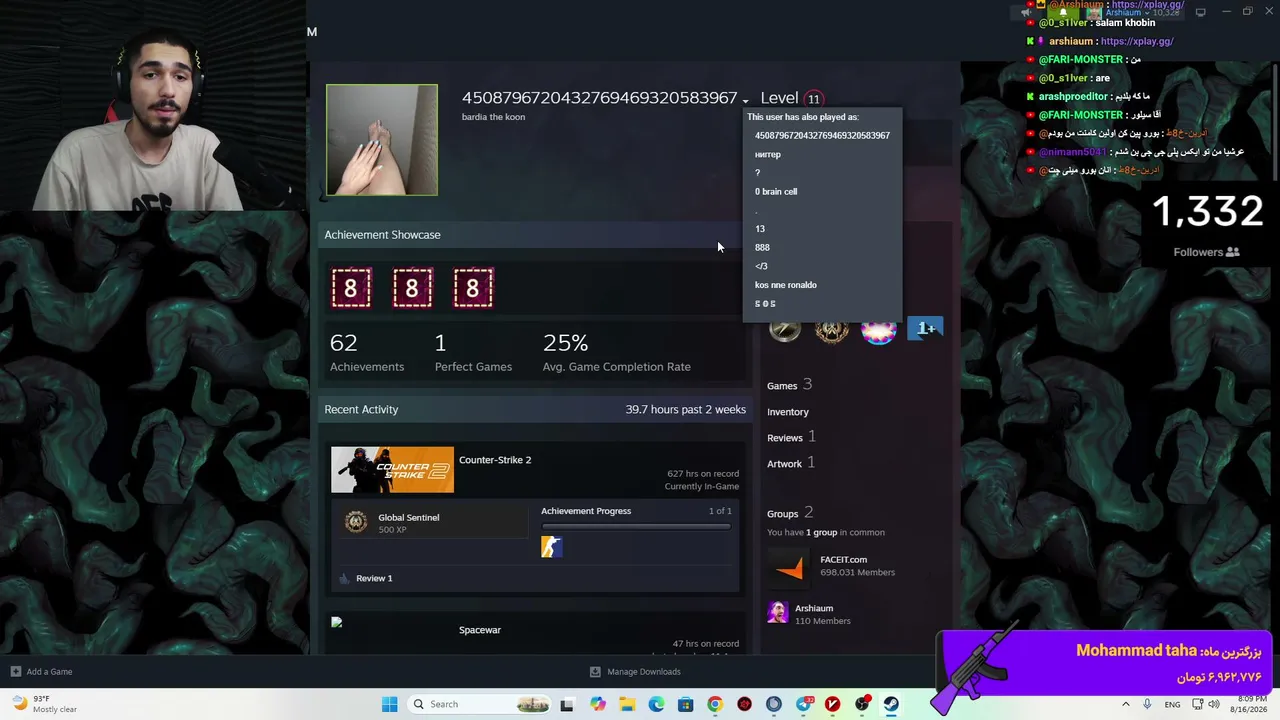The height and width of the screenshot is (720, 1280).
Task: Click Add a Game in the footer
Action: coord(49,672)
